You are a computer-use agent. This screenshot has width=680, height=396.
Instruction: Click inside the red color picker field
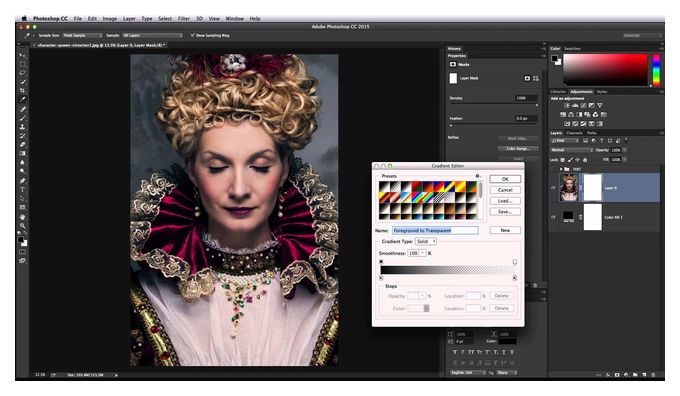[605, 69]
